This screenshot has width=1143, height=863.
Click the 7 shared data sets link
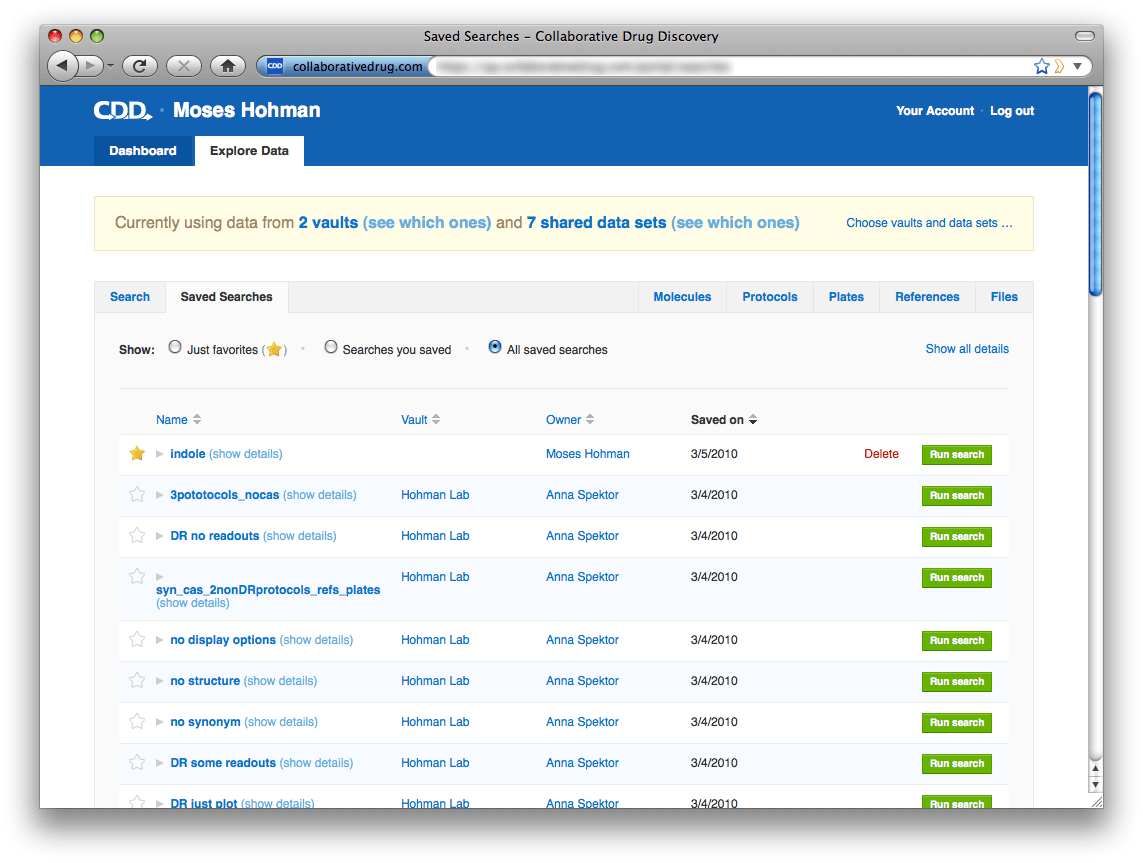point(596,222)
